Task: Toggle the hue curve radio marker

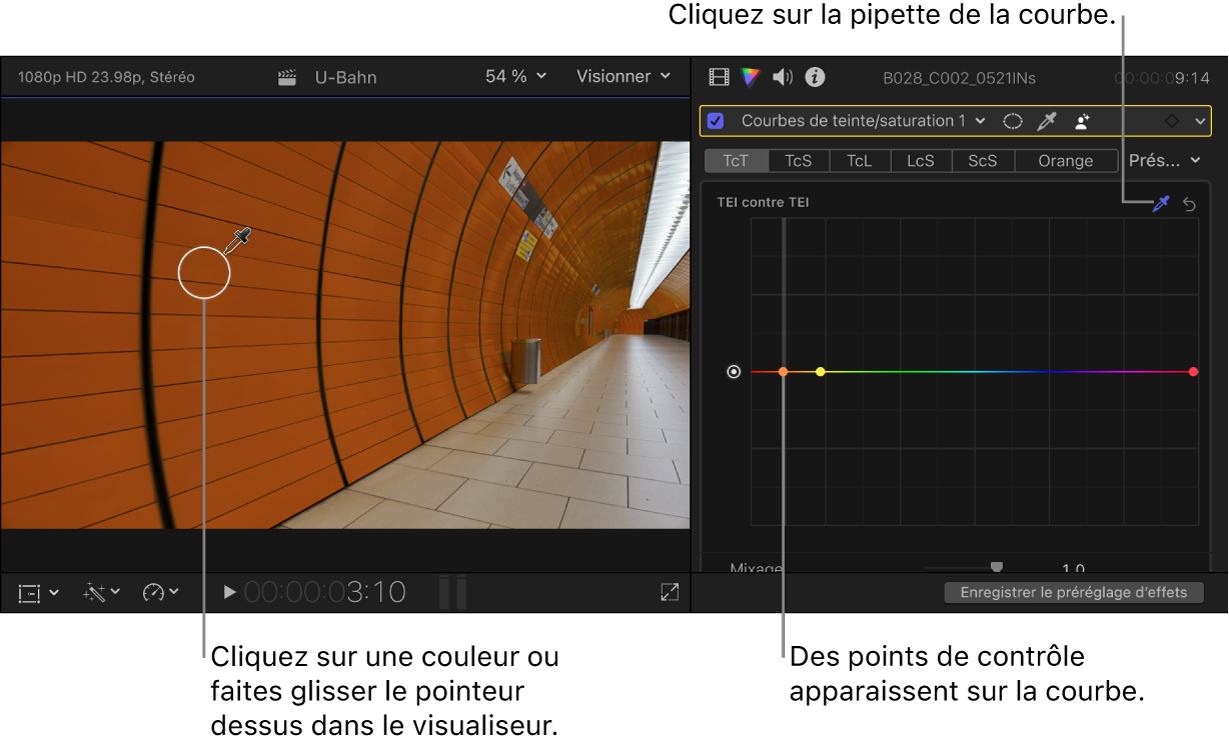Action: tap(734, 372)
